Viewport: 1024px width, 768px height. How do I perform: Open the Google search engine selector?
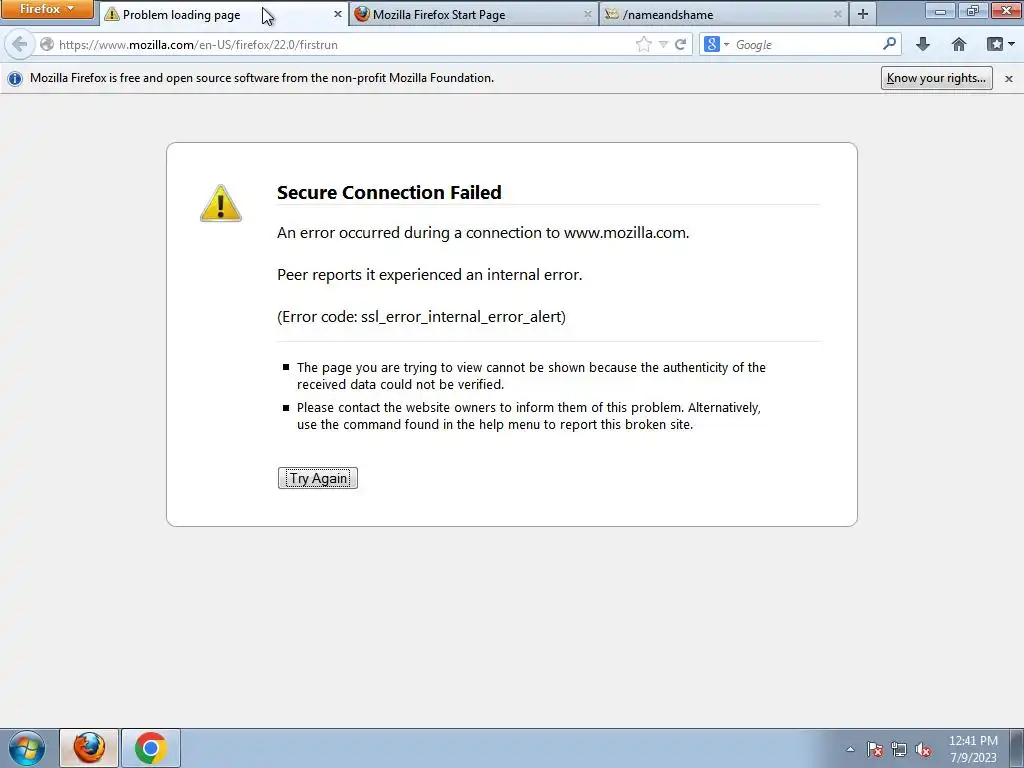[716, 44]
